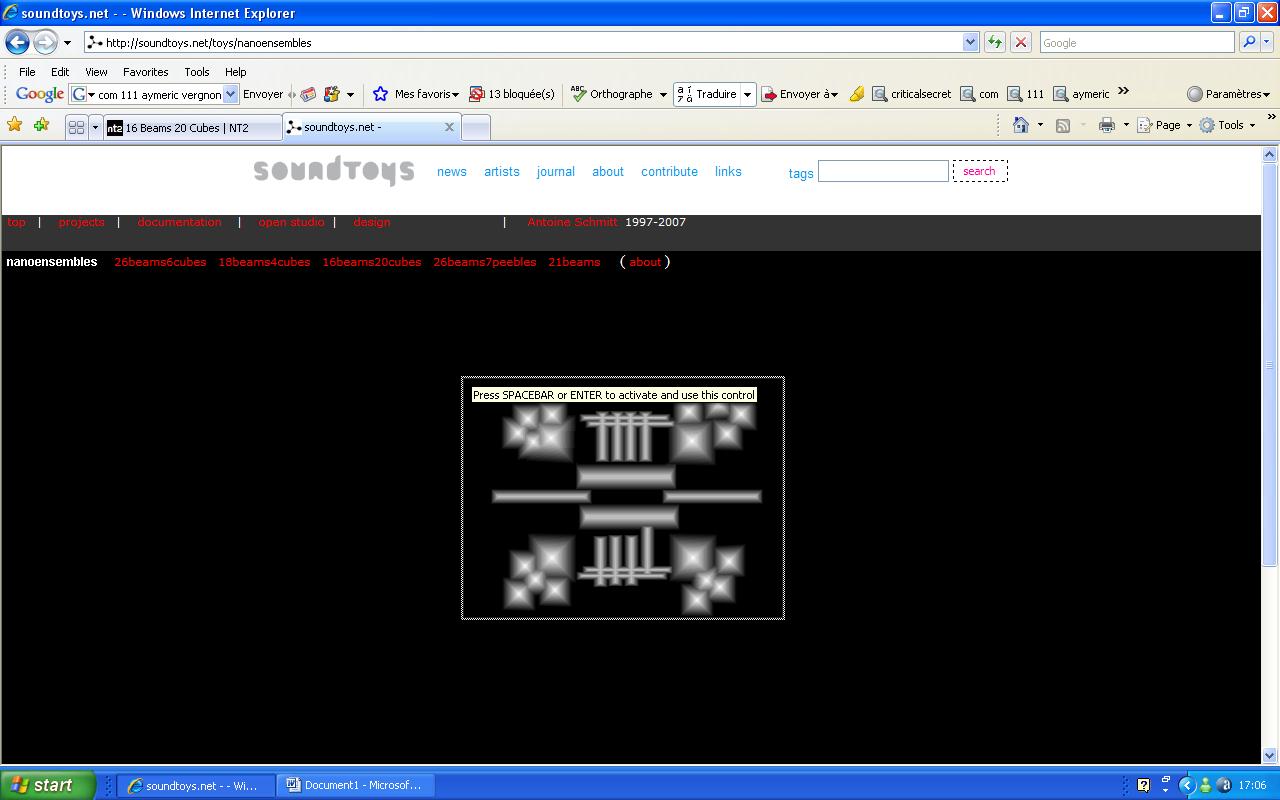The image size is (1280, 800).
Task: Open the Tools gear command bar menu
Action: tap(1227, 125)
